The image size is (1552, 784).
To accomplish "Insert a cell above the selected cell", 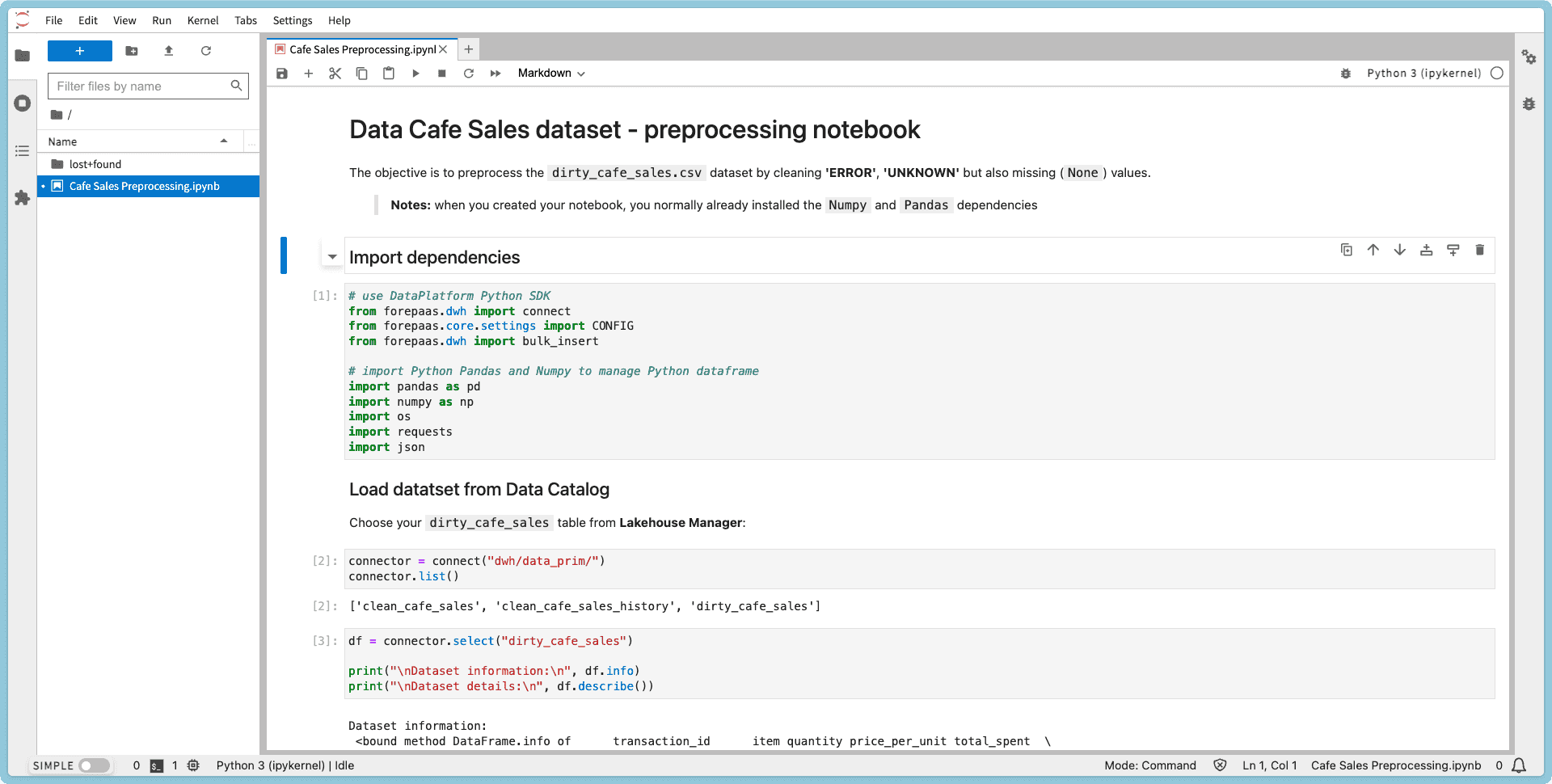I will tap(1427, 250).
